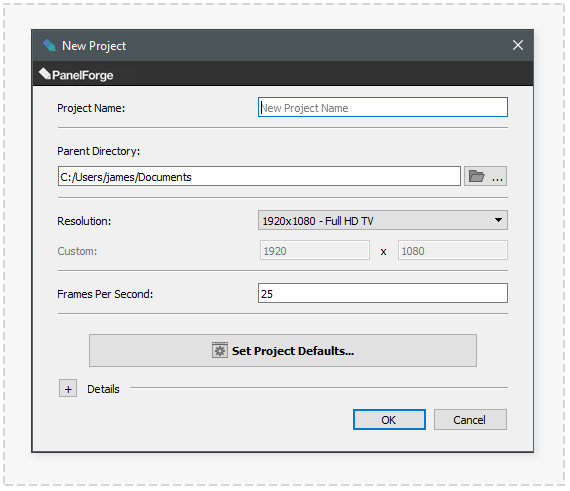Focus the Project Name text field
The width and height of the screenshot is (570, 491).
point(383,107)
